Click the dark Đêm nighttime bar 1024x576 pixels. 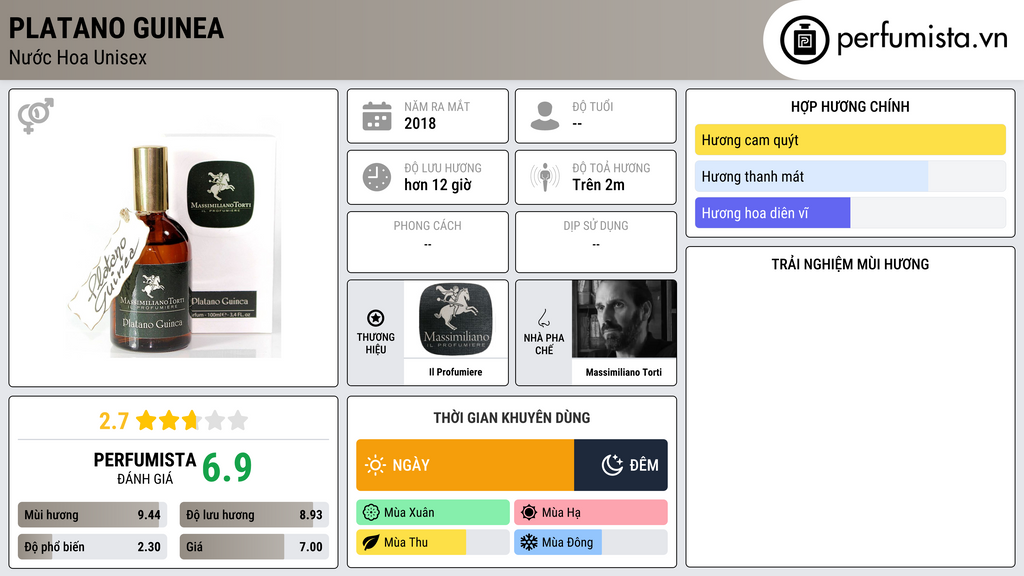621,465
